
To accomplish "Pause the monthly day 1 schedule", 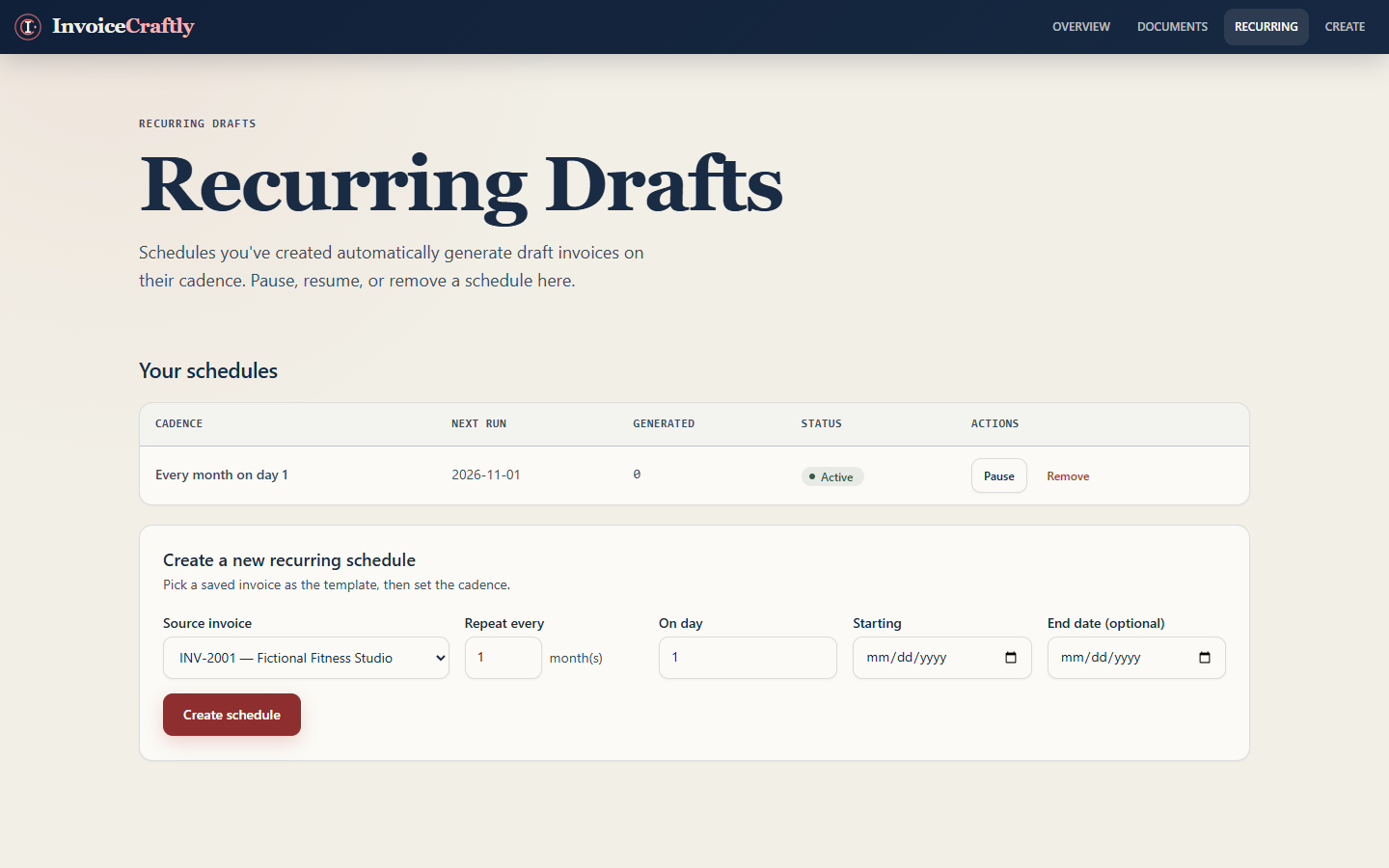I will tap(998, 475).
